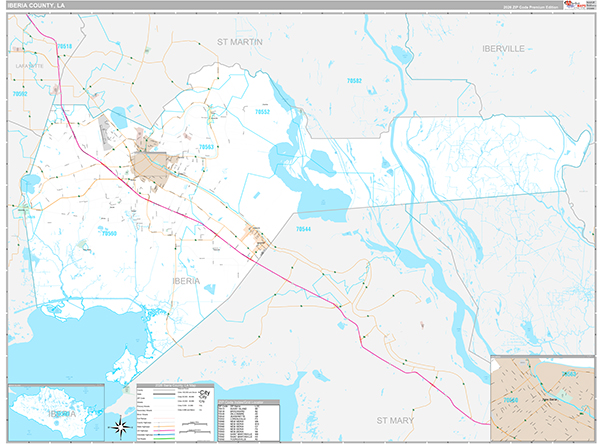Click the ST MARTIN county label
600x444 pixels.
pos(240,42)
